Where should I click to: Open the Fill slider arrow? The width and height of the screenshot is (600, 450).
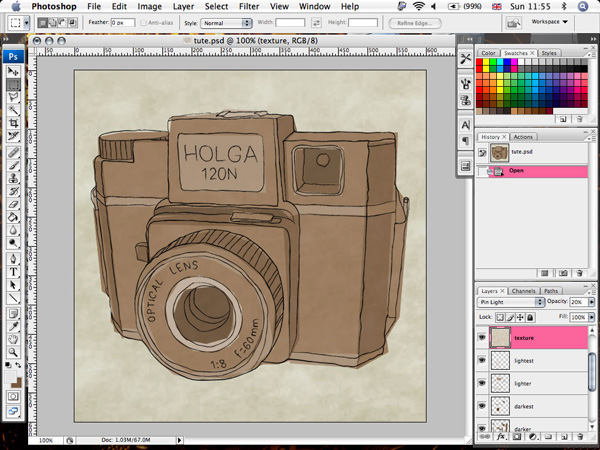tap(592, 317)
